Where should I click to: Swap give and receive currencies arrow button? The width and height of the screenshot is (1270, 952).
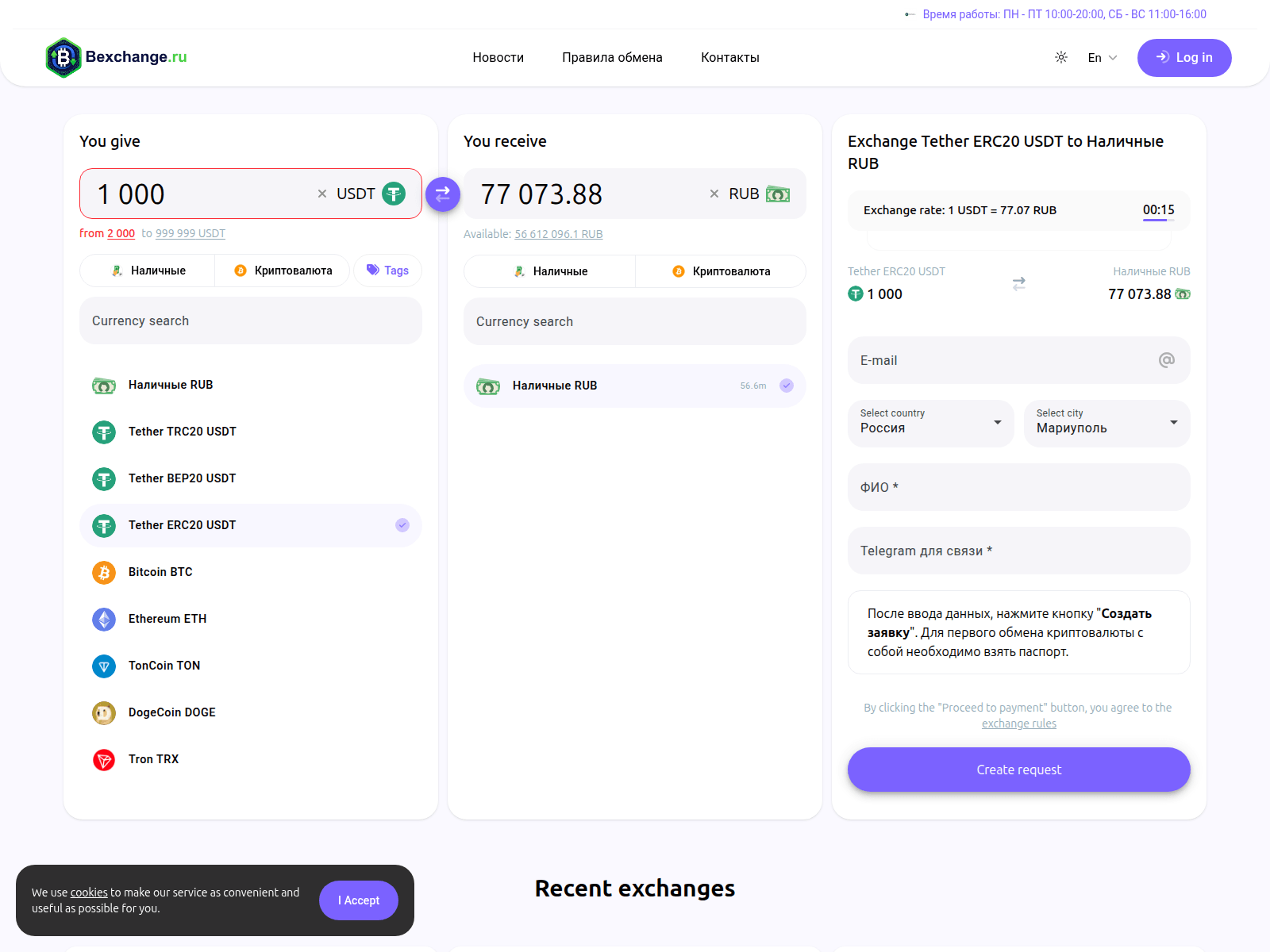pos(443,194)
